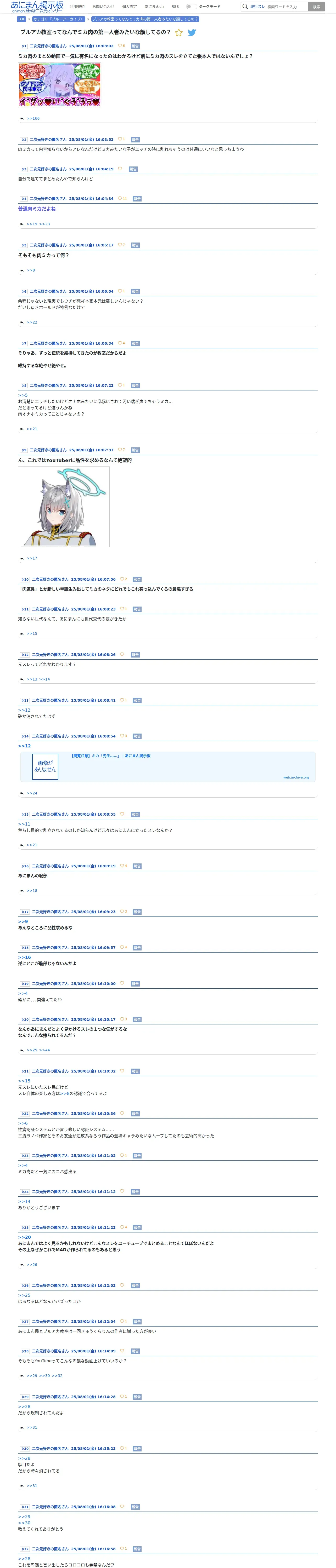Follow reply link >>13 under post 12
Image resolution: width=336 pixels, height=1568 pixels.
coord(32,679)
